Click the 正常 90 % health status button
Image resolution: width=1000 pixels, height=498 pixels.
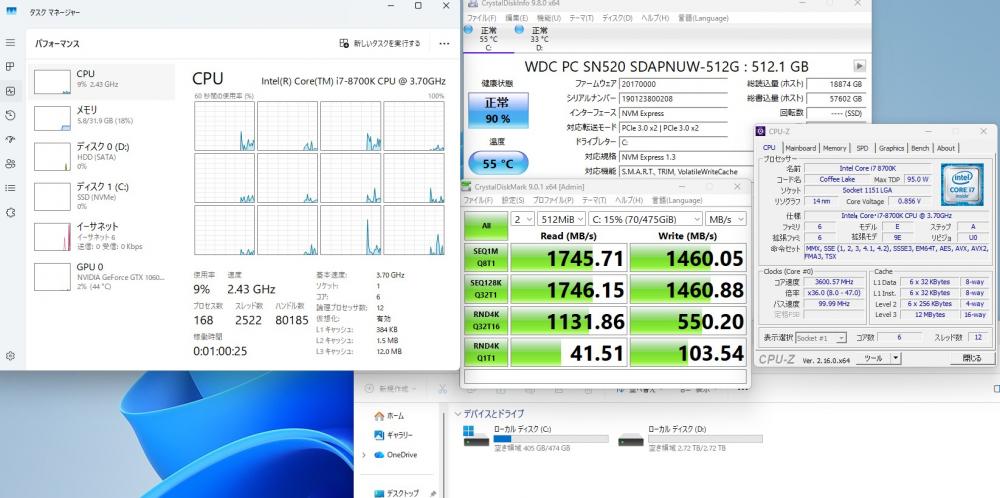tap(498, 110)
